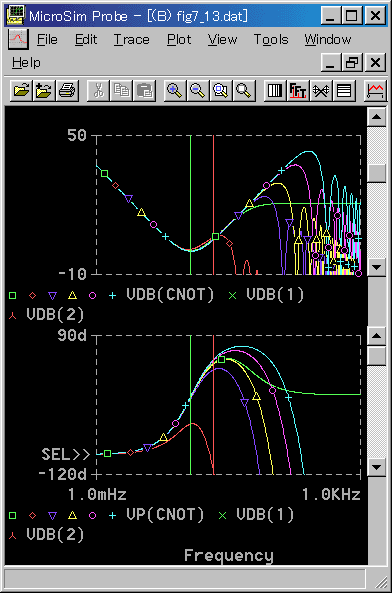
Task: Click the 1.0KHz X axis label
Action: [331, 494]
